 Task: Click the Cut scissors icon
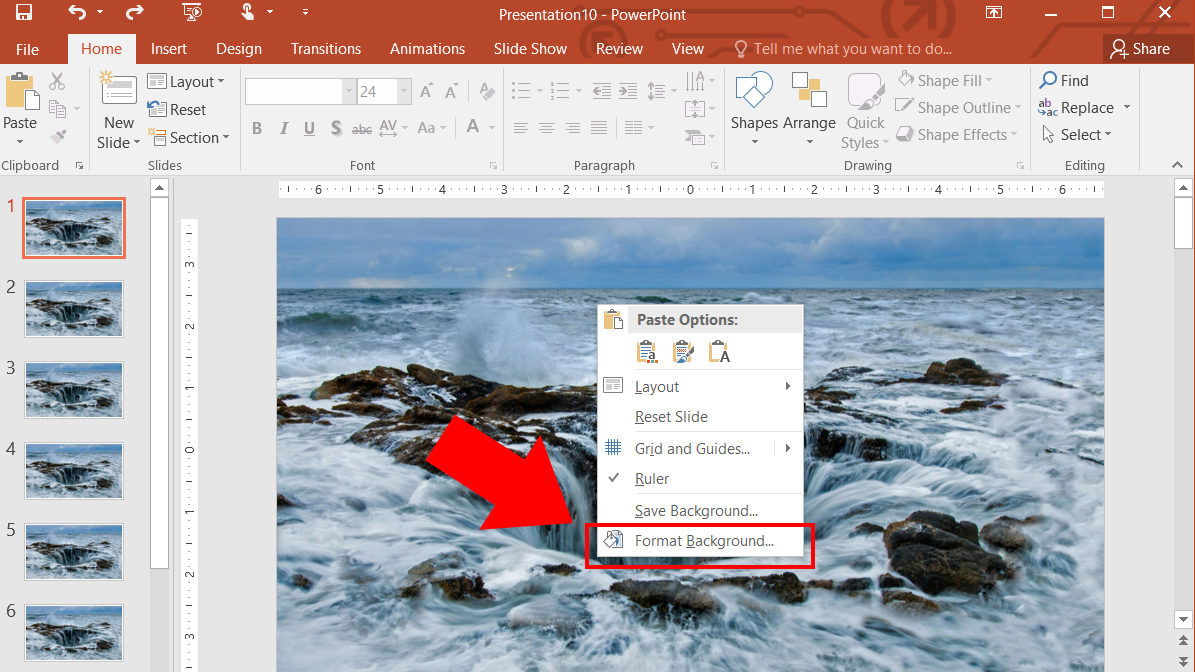[57, 81]
